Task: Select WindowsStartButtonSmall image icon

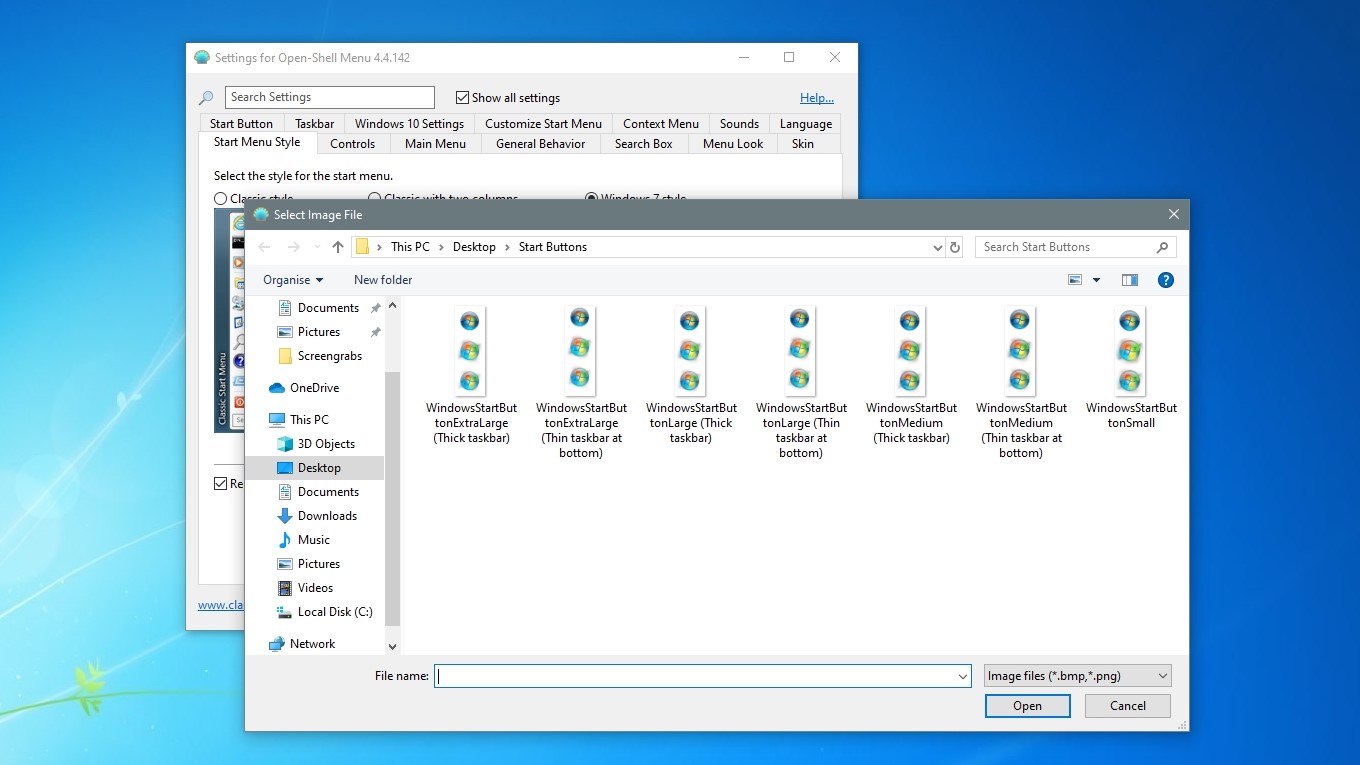Action: click(1130, 351)
